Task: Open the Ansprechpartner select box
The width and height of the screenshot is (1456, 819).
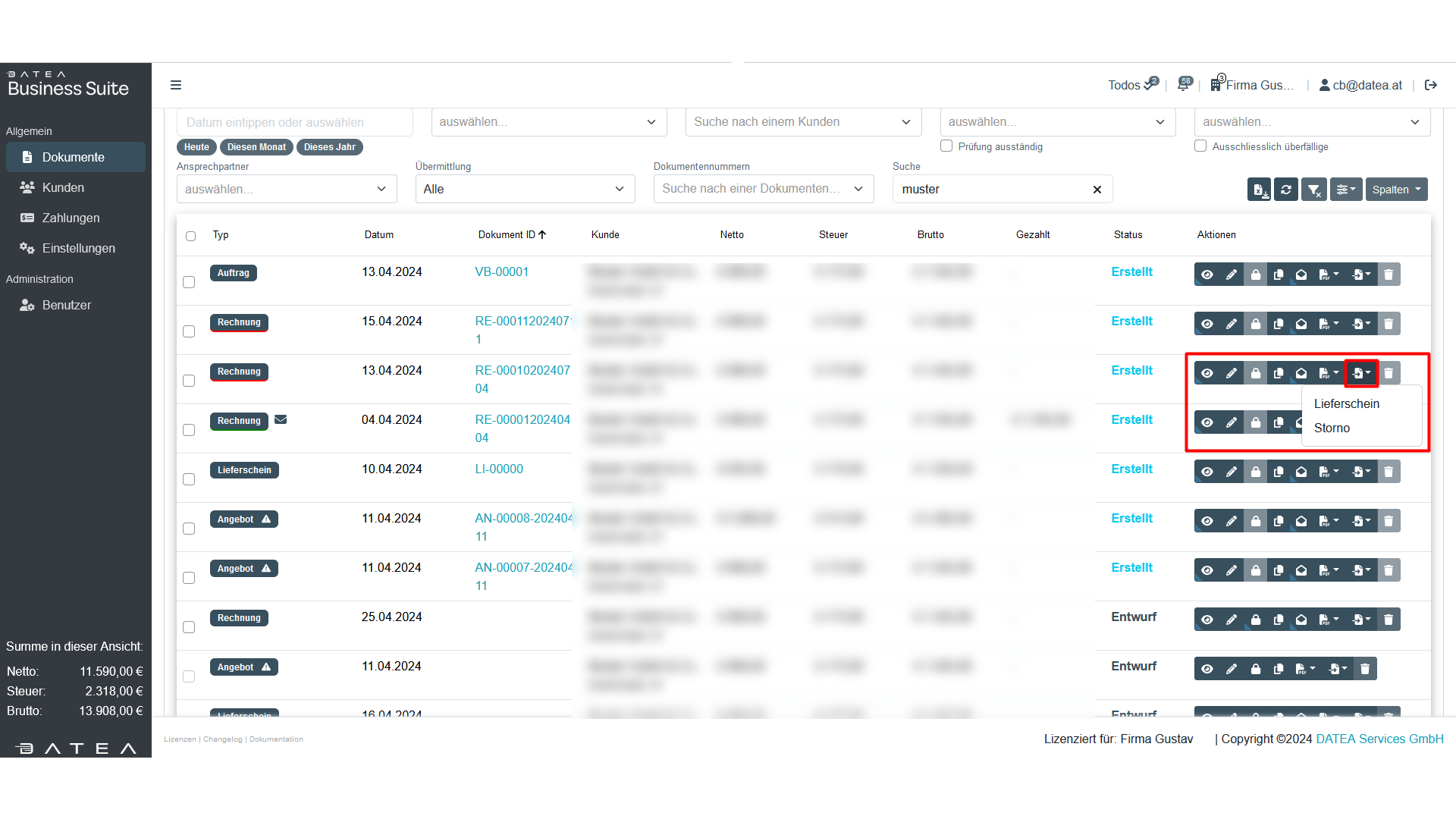Action: [286, 189]
